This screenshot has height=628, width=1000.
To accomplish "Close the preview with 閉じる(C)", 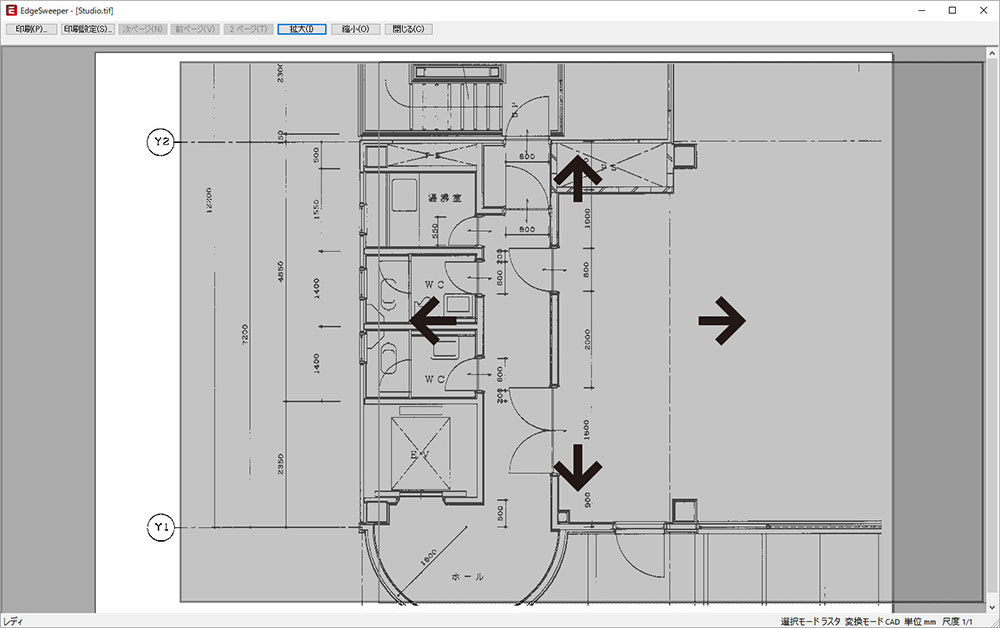I will click(x=408, y=29).
